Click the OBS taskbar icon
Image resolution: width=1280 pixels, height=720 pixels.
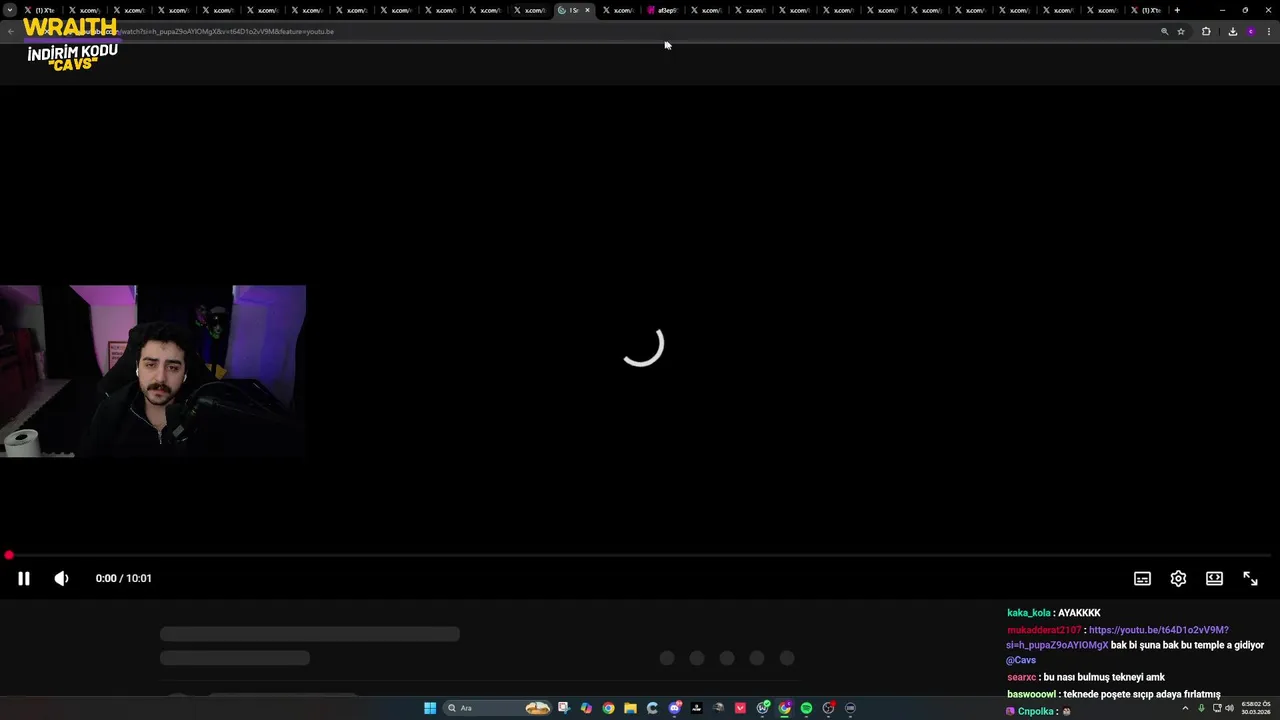click(828, 708)
